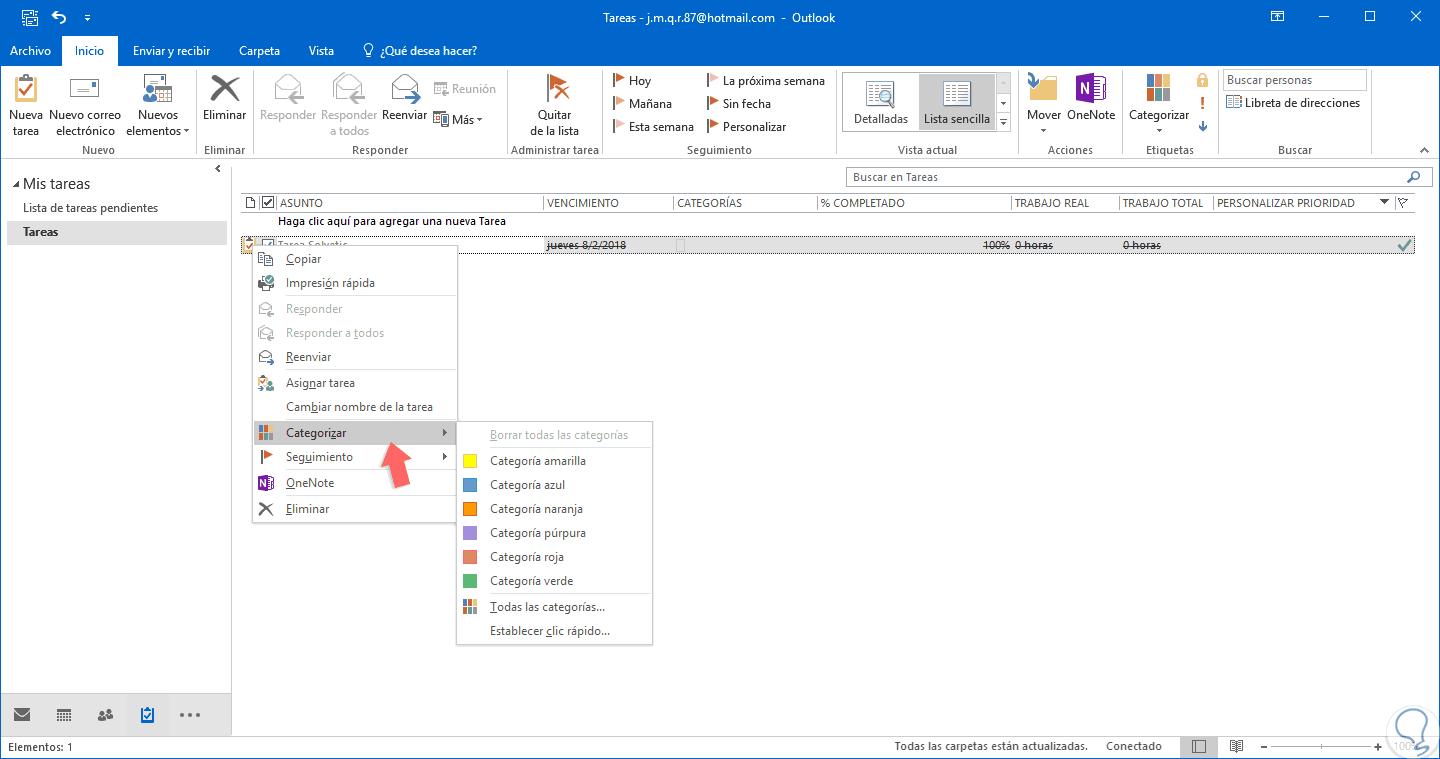Screen dimensions: 1440x759
Task: Click Todas las categorías... in the submenu
Action: click(x=554, y=607)
